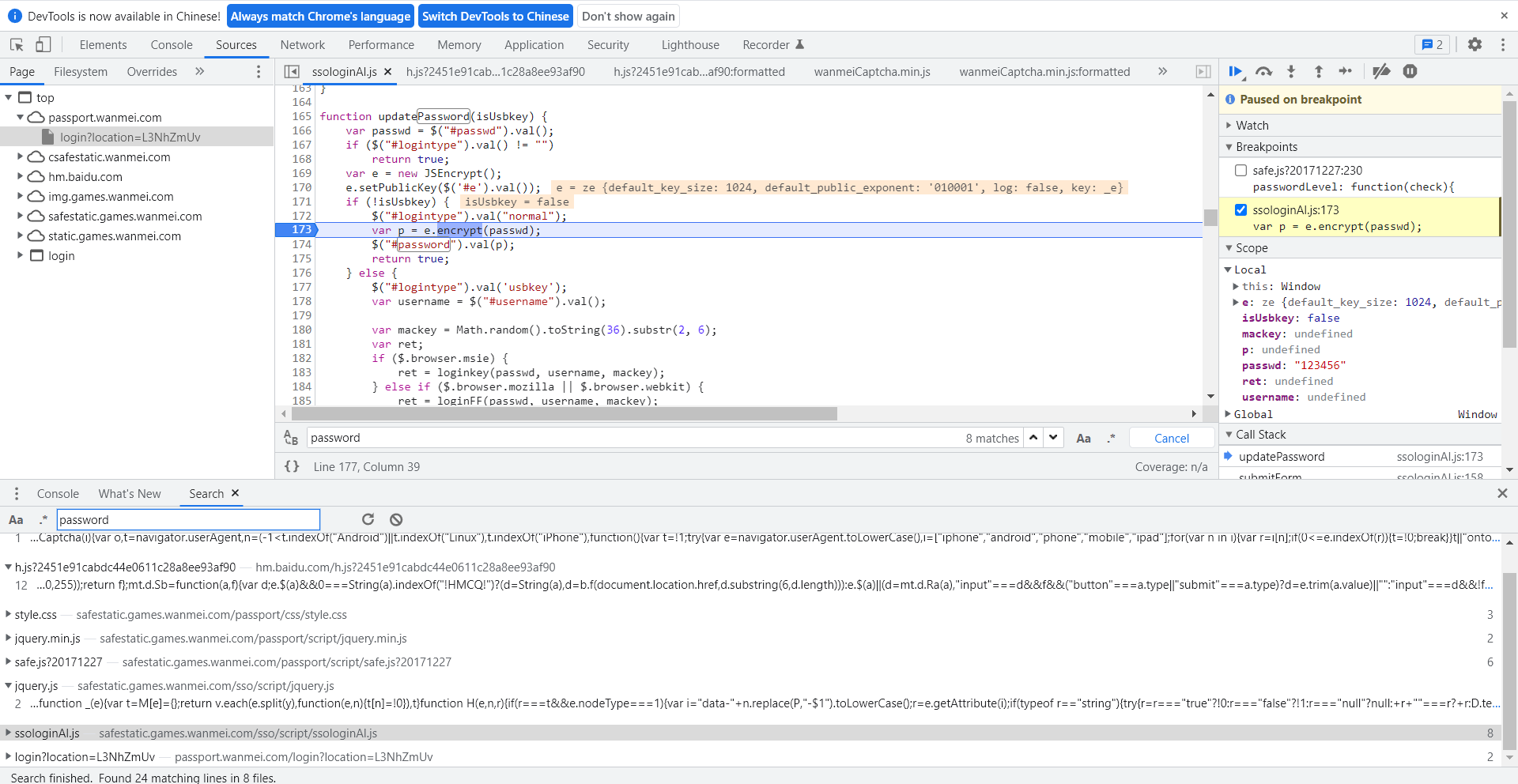
Task: Toggle the device toolbar icon
Action: click(x=43, y=45)
